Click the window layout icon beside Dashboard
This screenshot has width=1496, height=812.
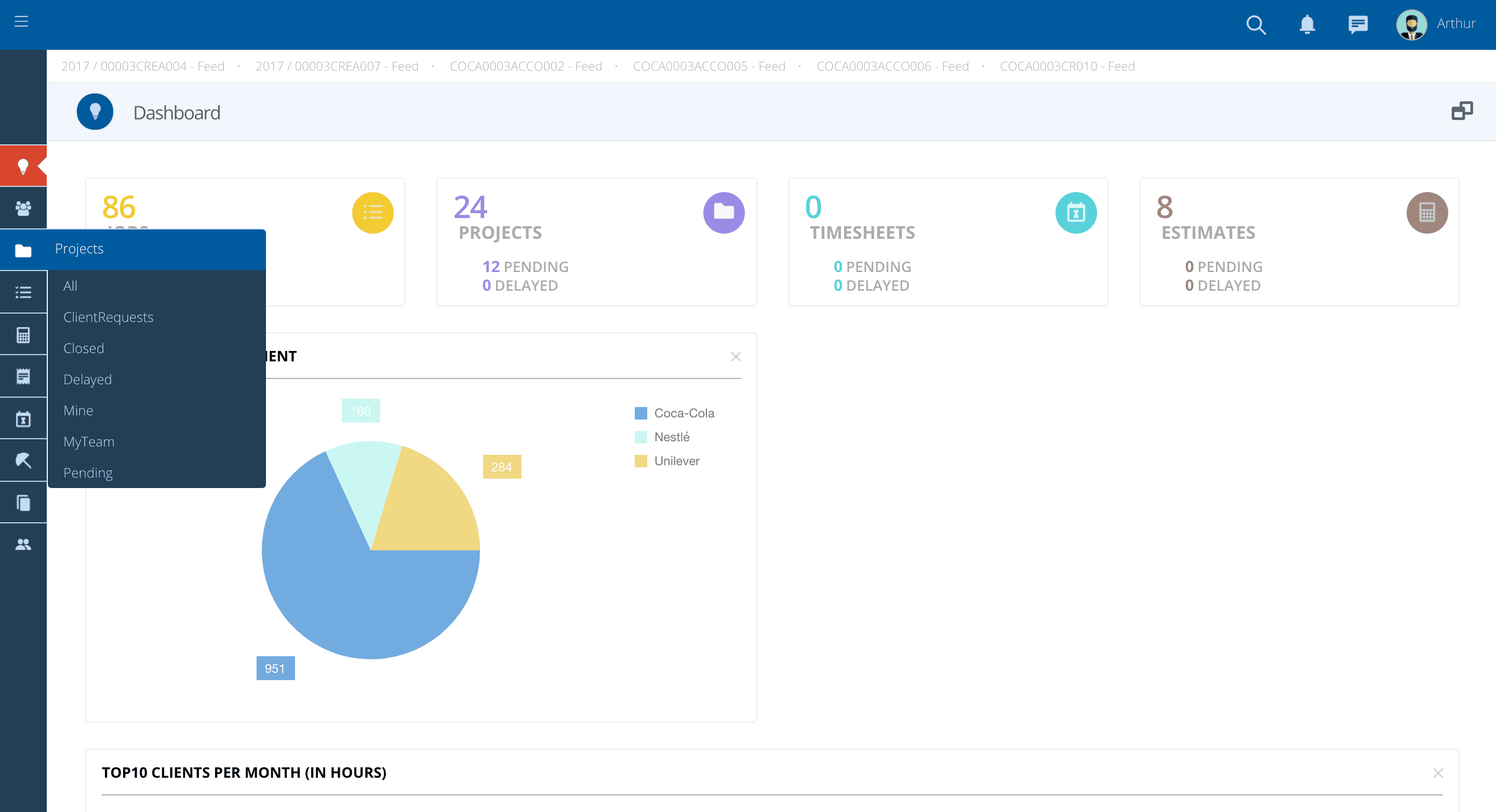1462,111
